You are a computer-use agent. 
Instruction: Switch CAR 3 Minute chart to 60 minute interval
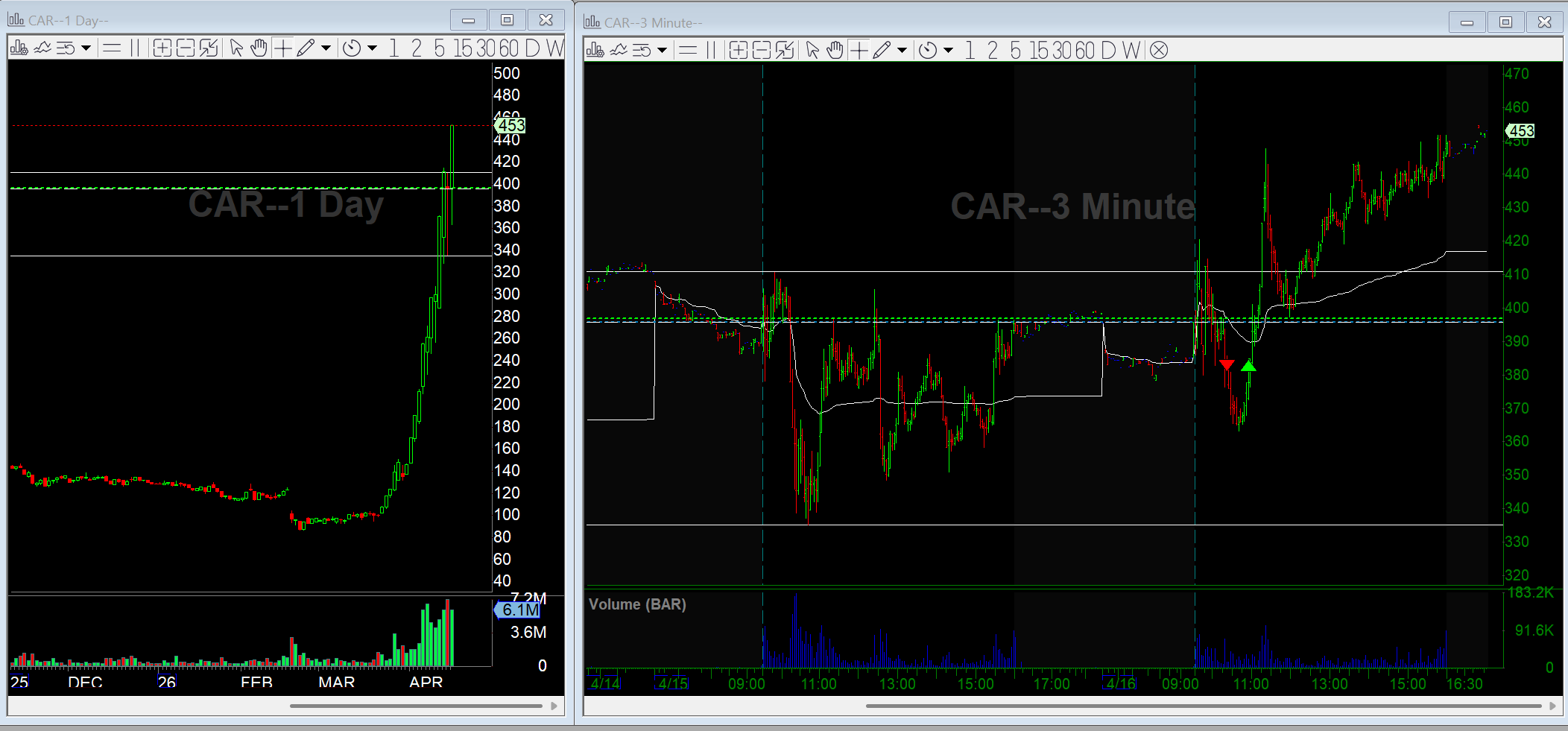click(1085, 50)
